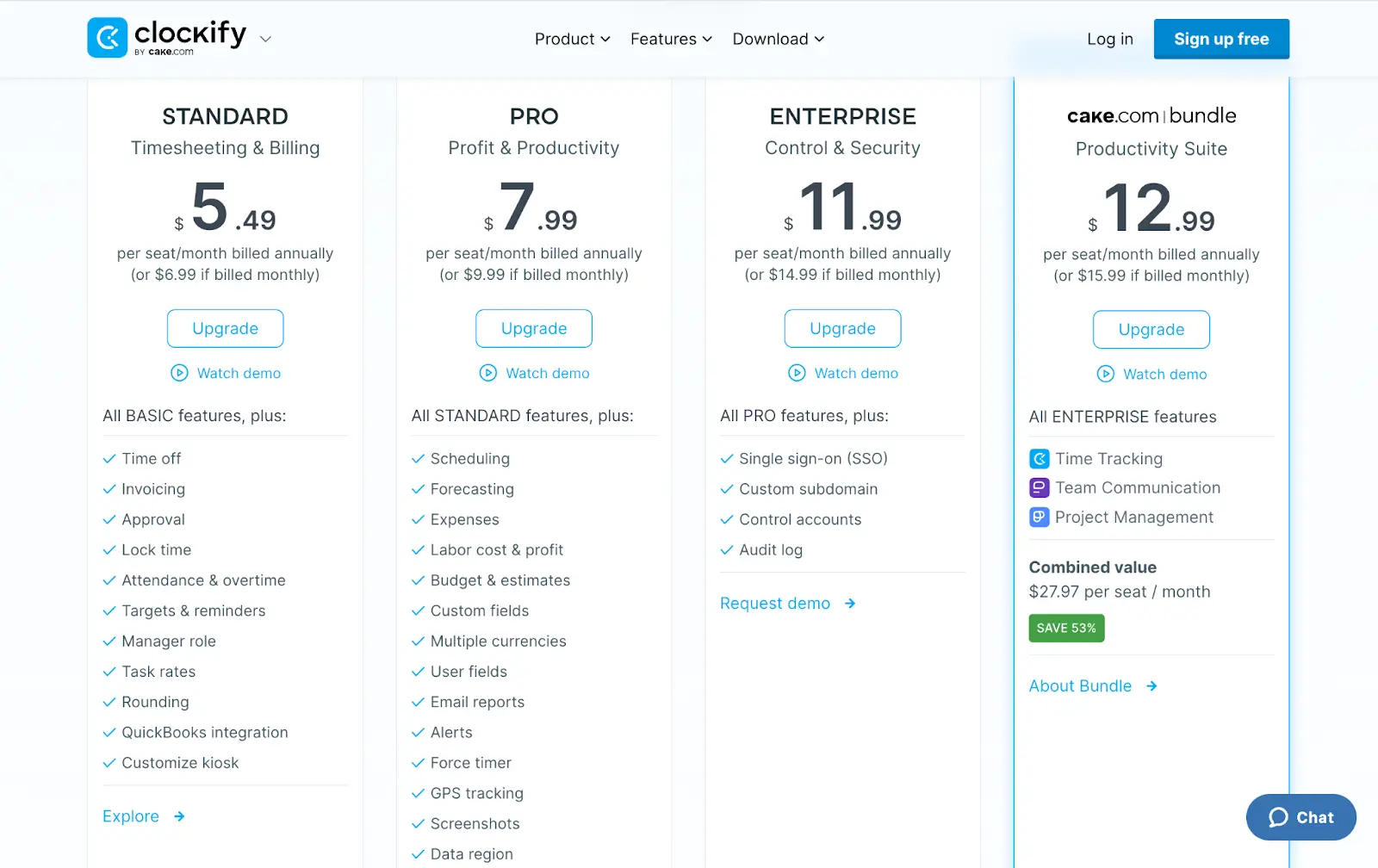
Task: Upgrade to the STANDARD plan
Action: click(x=225, y=328)
